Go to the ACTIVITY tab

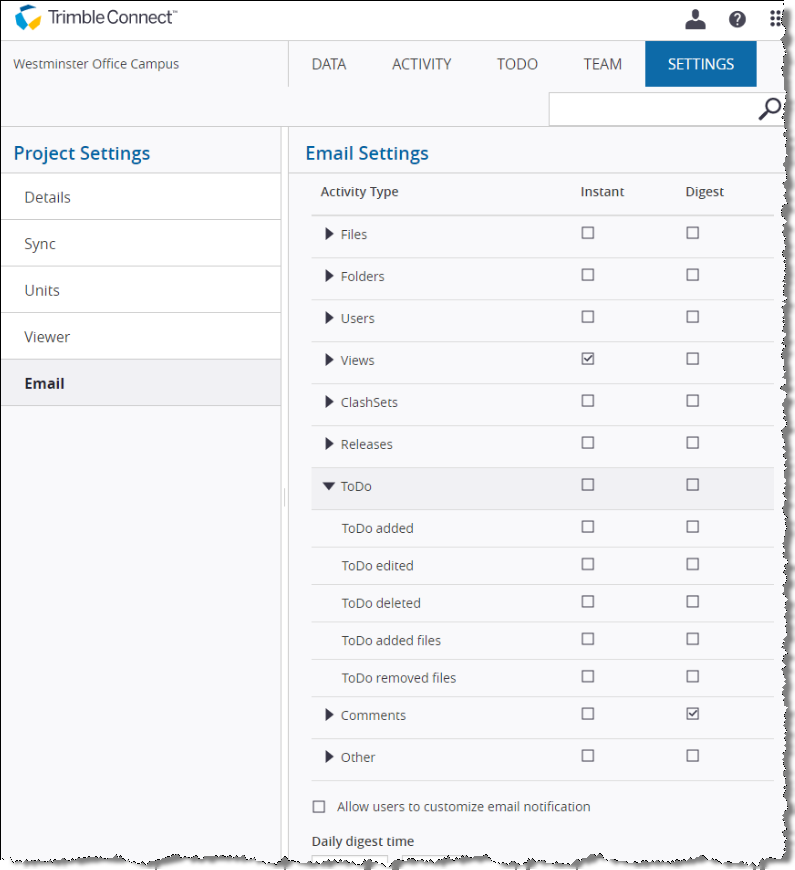click(421, 64)
